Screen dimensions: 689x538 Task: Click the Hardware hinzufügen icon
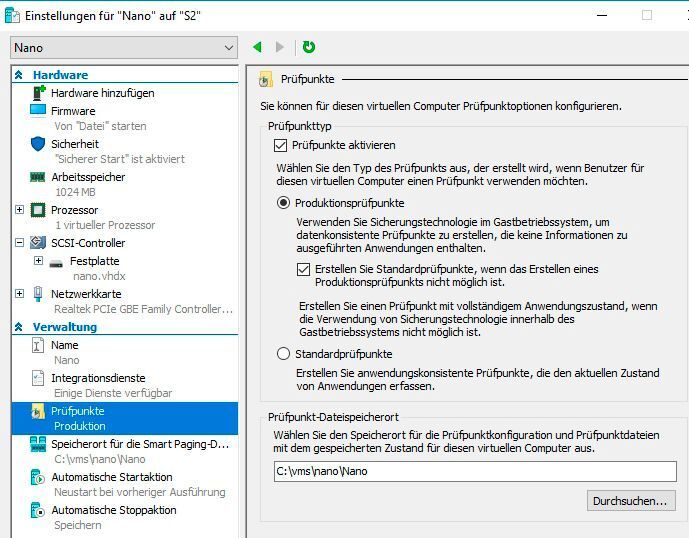tap(39, 93)
